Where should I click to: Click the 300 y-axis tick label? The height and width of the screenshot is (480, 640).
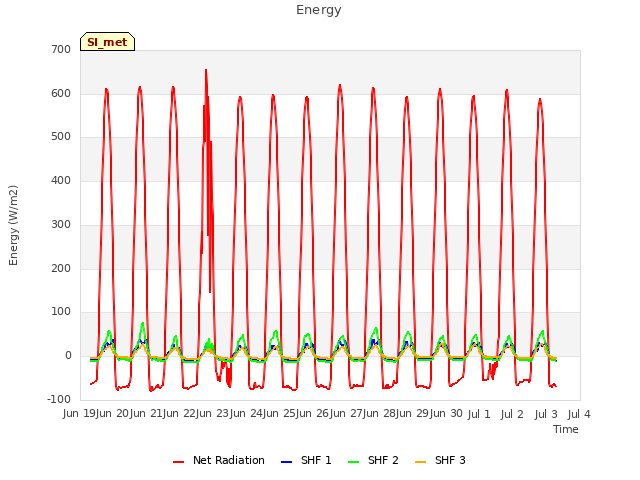click(61, 224)
